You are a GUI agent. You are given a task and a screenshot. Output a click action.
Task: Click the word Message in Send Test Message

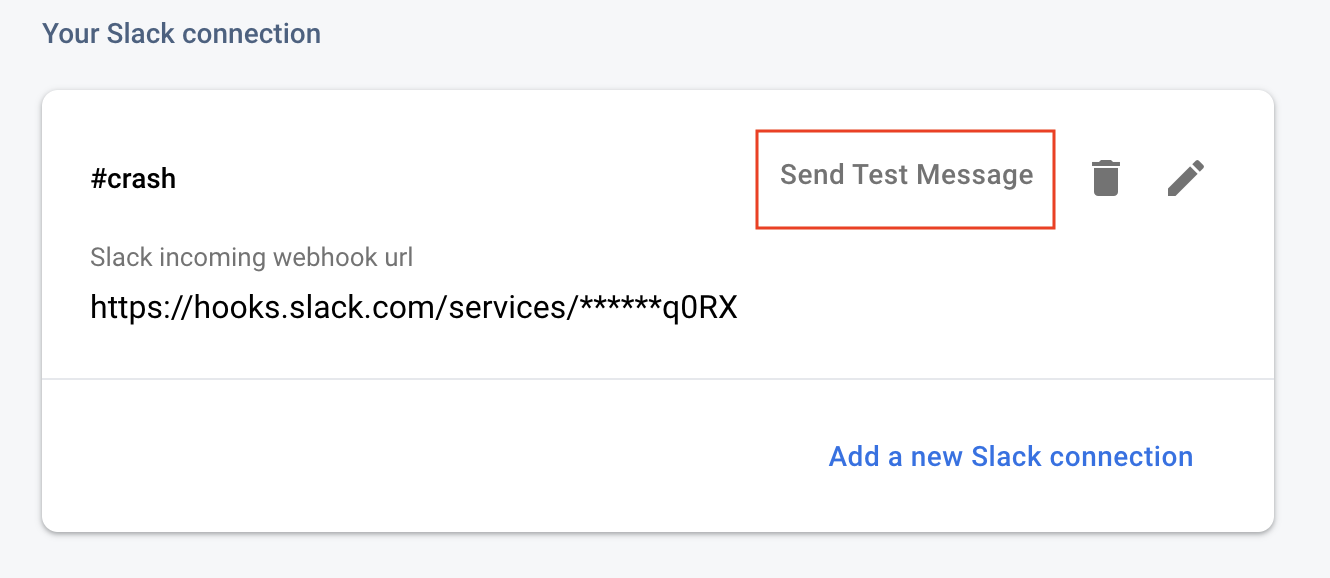(x=975, y=175)
